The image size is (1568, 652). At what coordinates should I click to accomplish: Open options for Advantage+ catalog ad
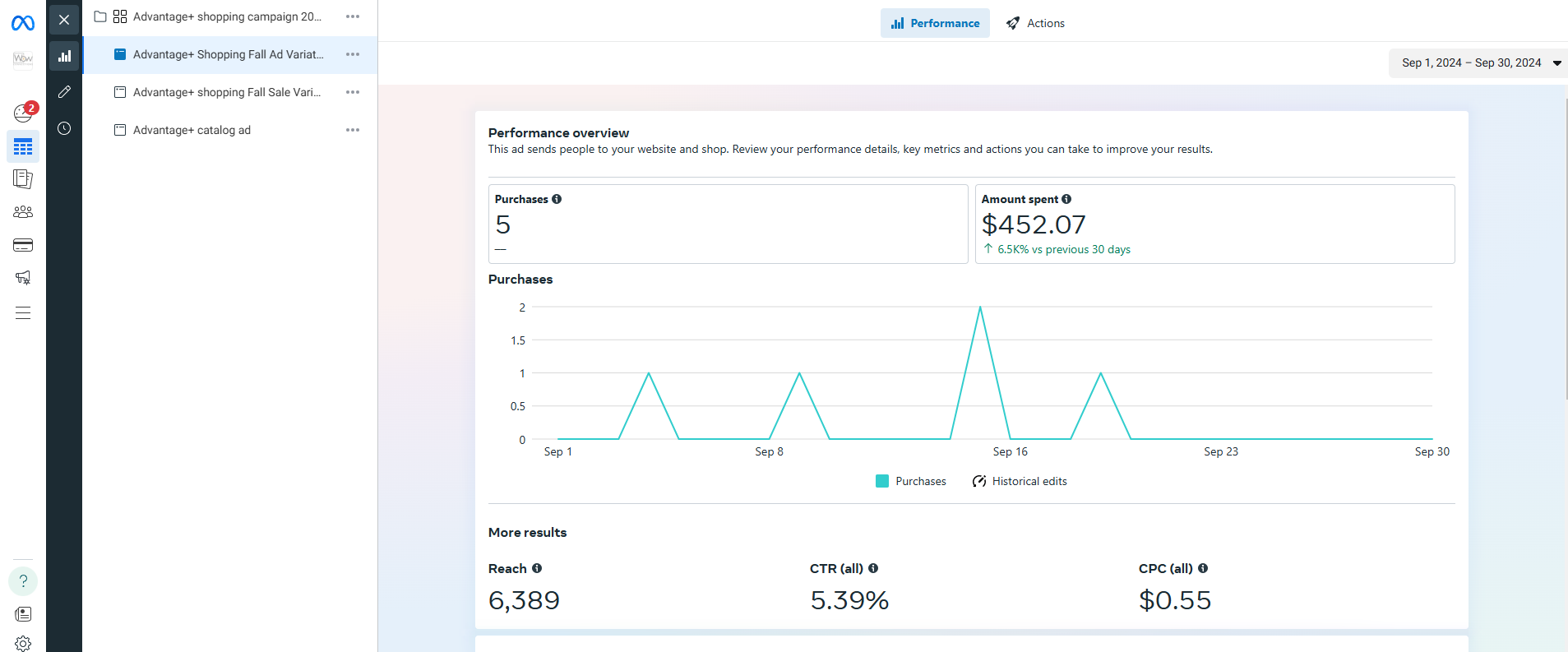click(353, 130)
